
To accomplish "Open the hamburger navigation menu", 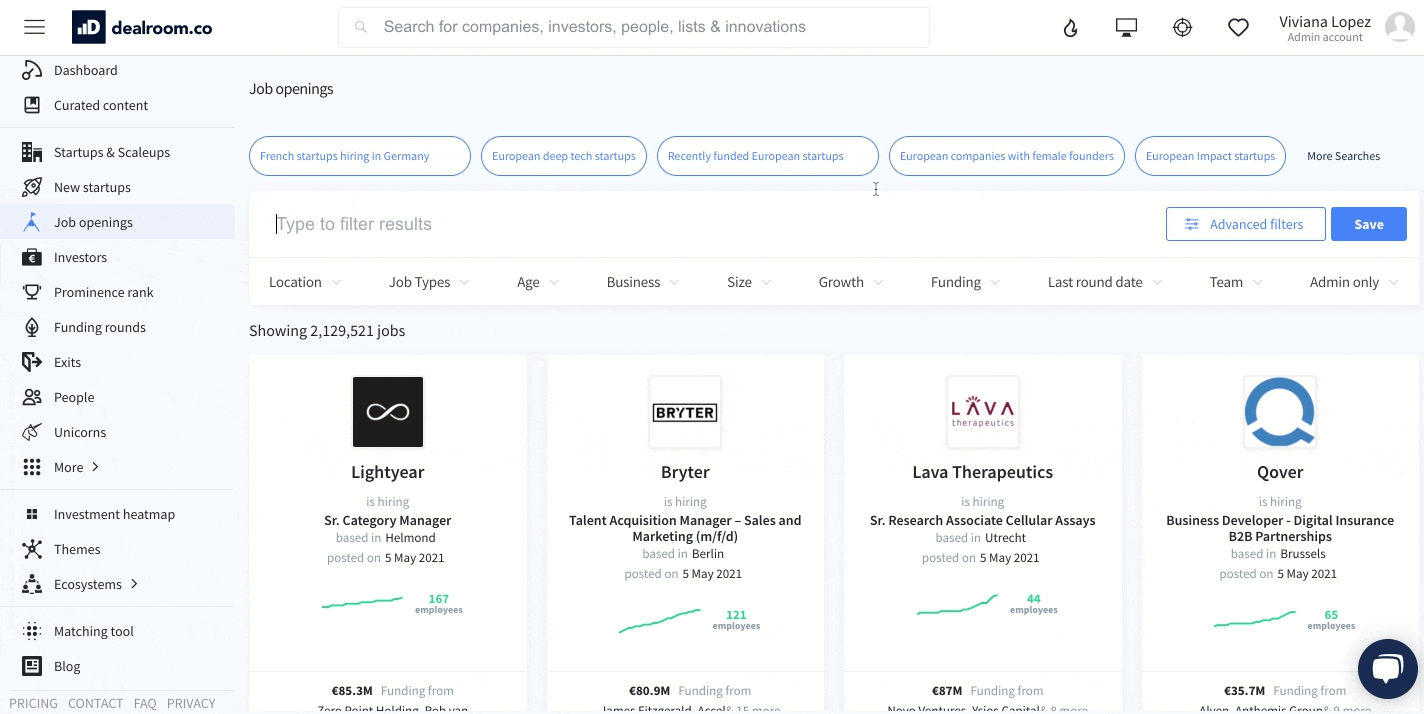I will (35, 27).
